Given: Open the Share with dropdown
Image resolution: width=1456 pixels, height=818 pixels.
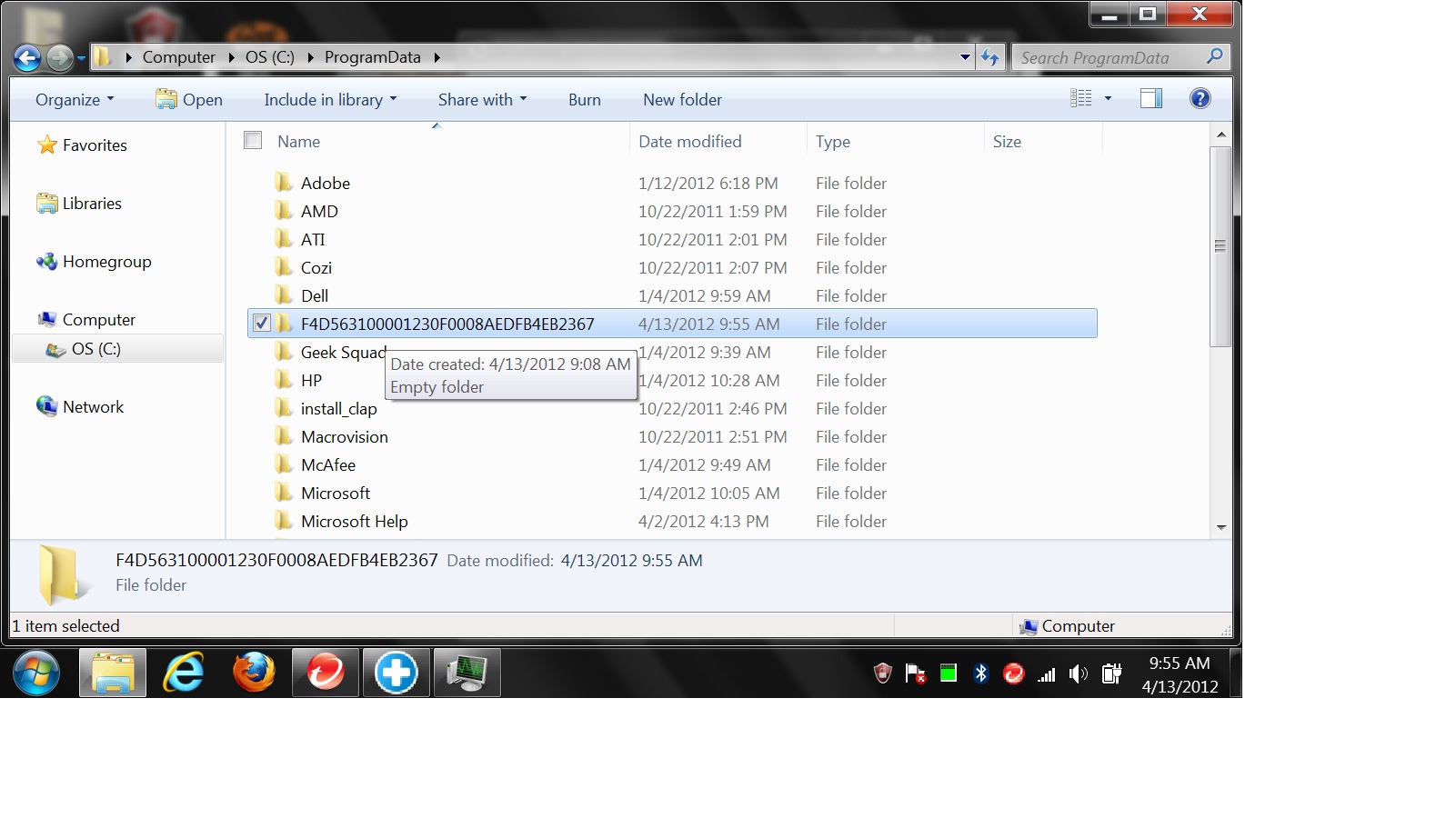Looking at the screenshot, I should (482, 100).
